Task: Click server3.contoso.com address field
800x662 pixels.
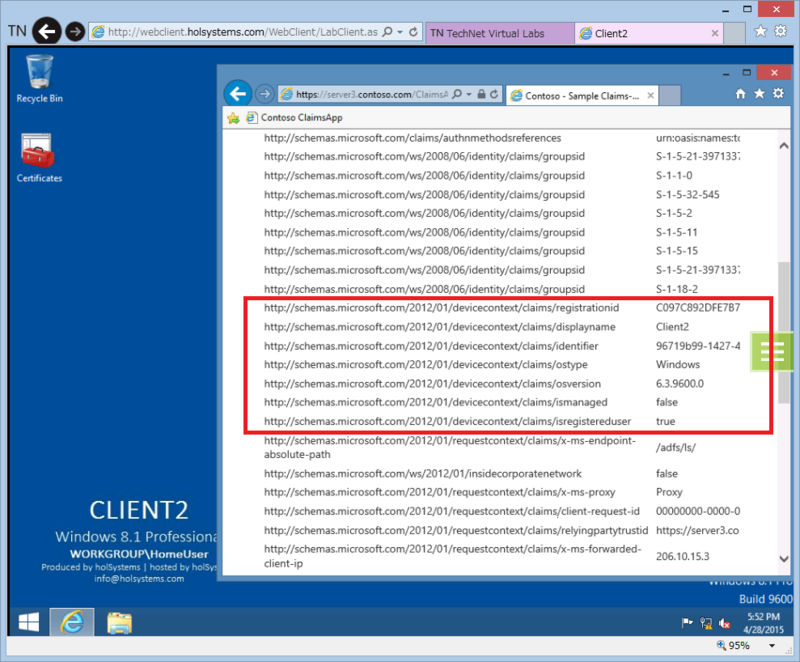Action: tap(371, 94)
